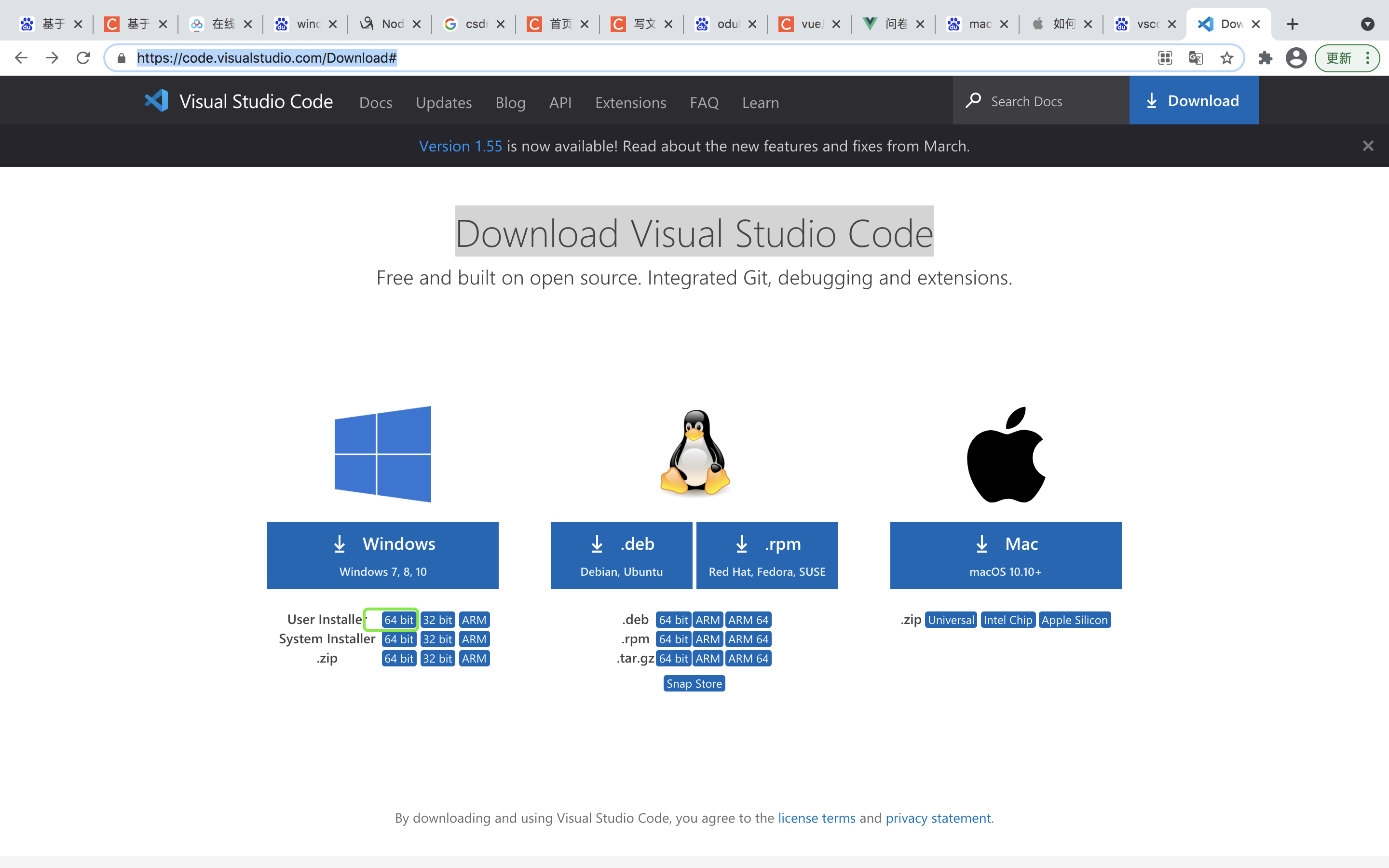Click the Mac macOS 10.10+ button
Image resolution: width=1389 pixels, height=868 pixels.
point(1006,555)
